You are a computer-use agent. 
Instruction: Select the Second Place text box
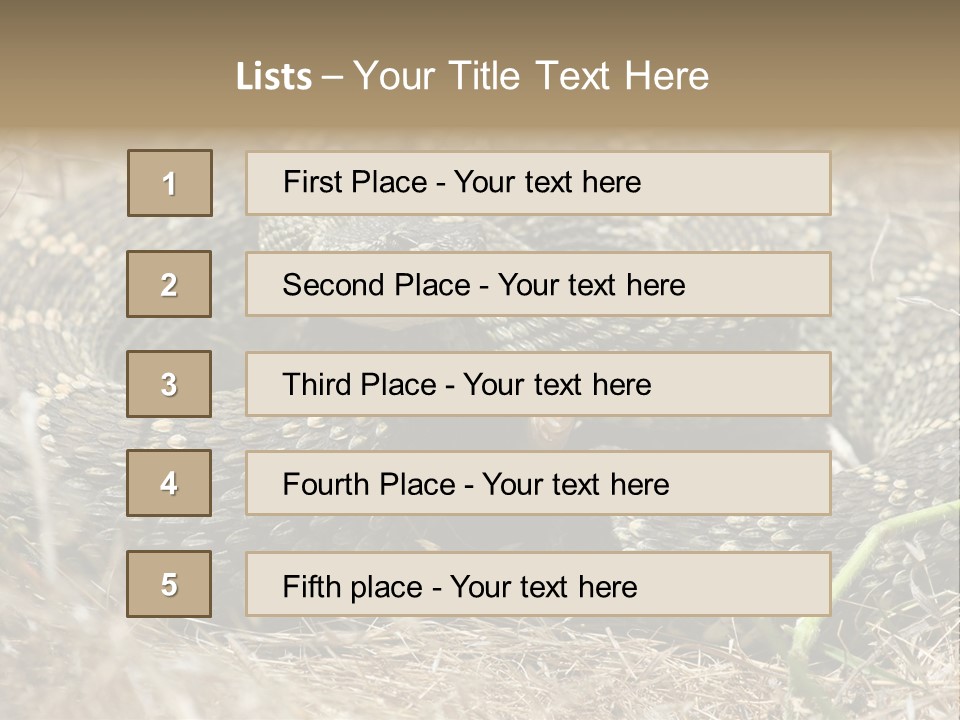click(538, 284)
